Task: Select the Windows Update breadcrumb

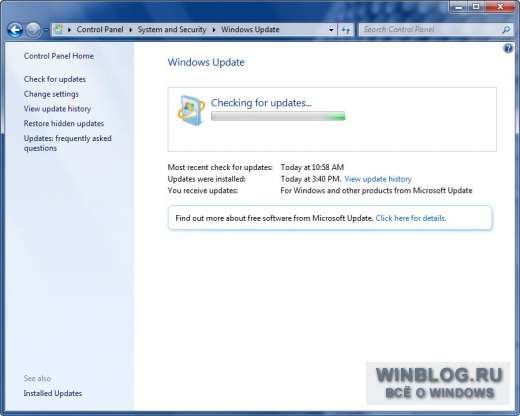Action: (250, 29)
